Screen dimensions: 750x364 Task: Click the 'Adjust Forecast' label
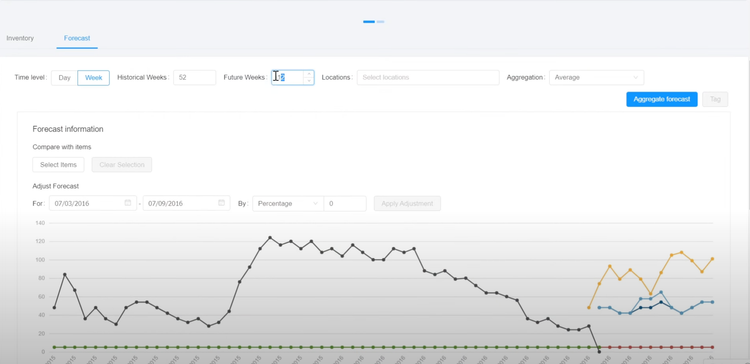(55, 186)
